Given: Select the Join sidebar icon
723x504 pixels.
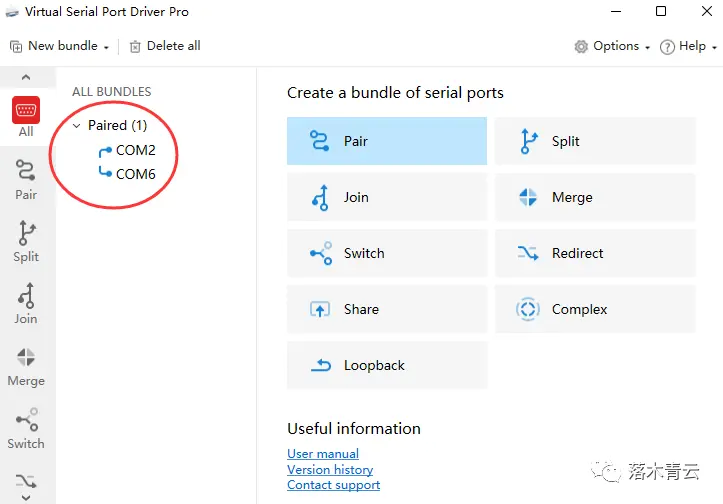Looking at the screenshot, I should click(x=26, y=303).
